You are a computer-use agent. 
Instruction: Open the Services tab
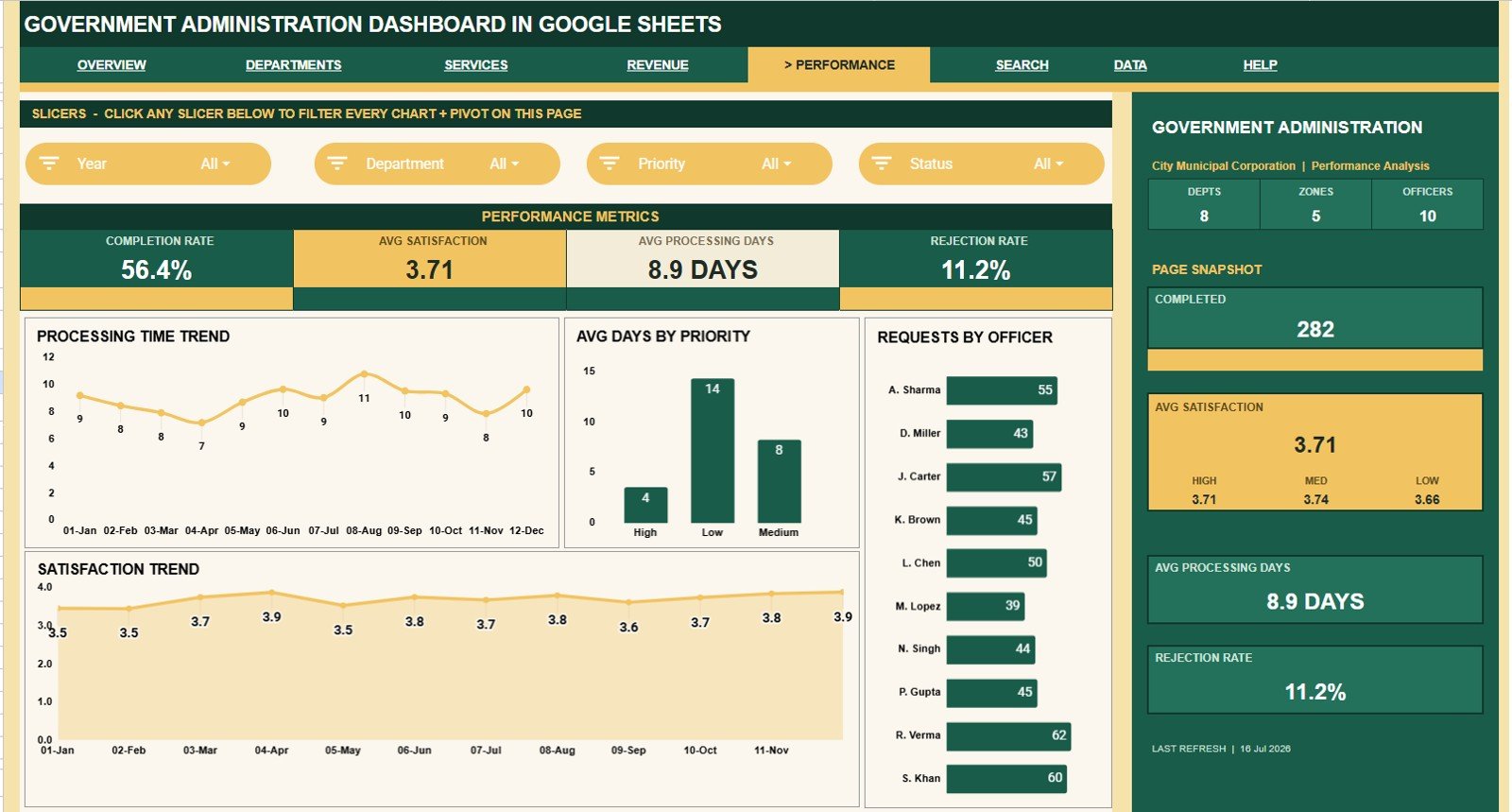point(476,65)
